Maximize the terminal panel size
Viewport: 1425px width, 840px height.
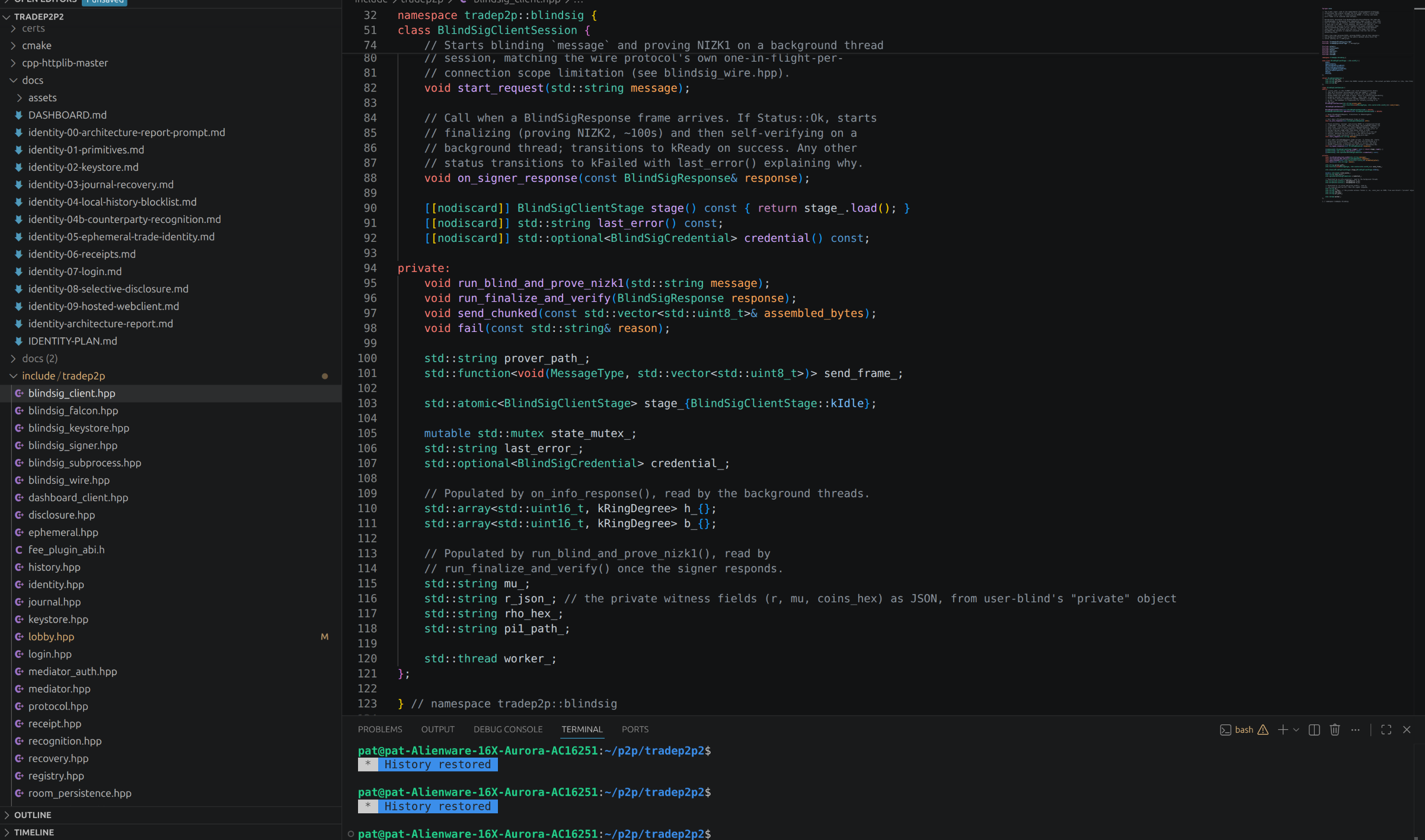(1386, 730)
